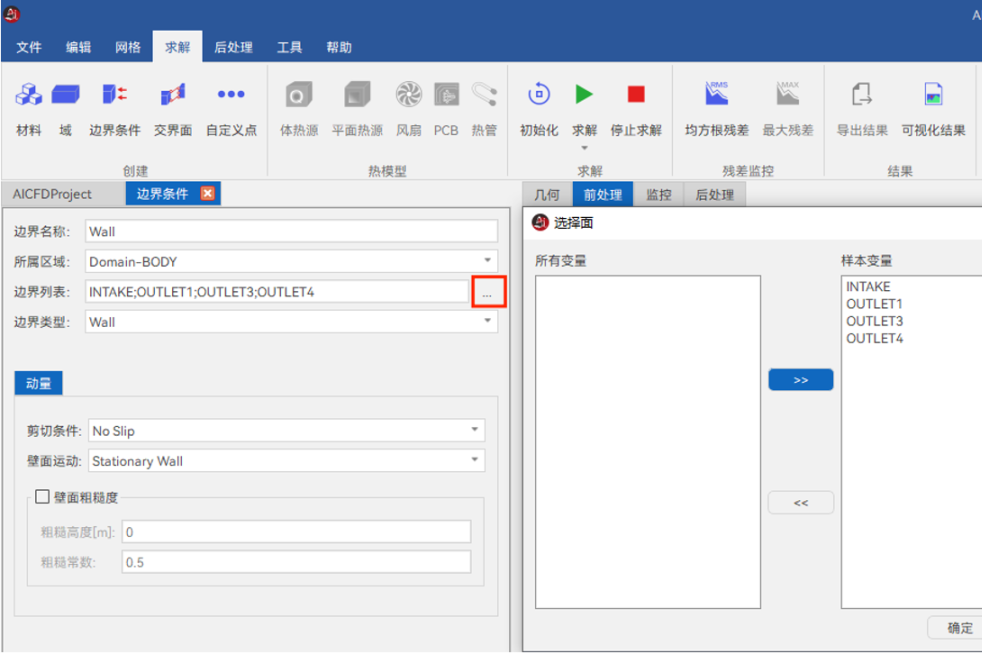Click the 确定 confirm button
Screen dimensions: 982x653
[957, 628]
